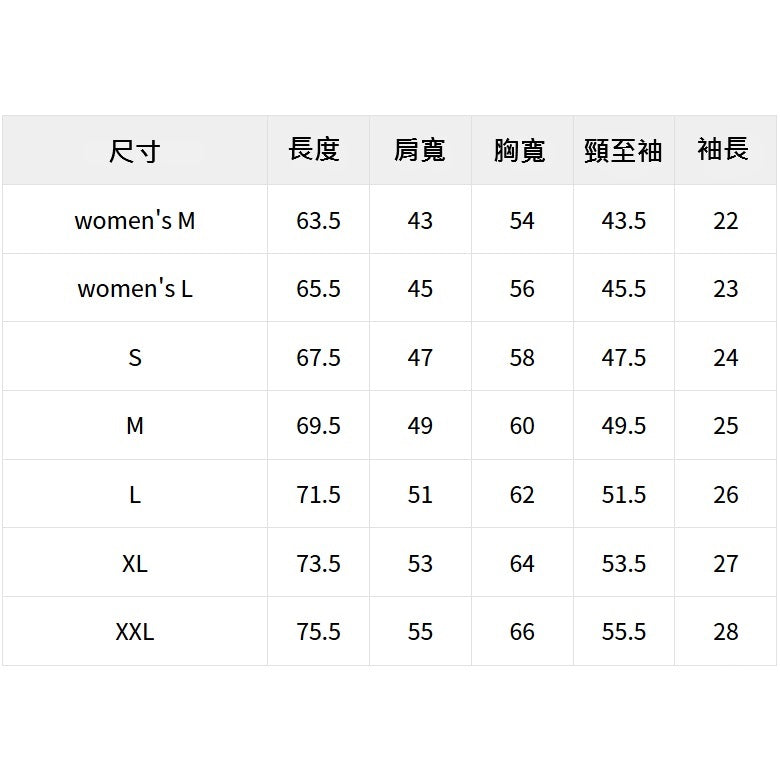Select sleeve length 28 for XXL
Viewport: 780px width, 780px height.
point(726,632)
